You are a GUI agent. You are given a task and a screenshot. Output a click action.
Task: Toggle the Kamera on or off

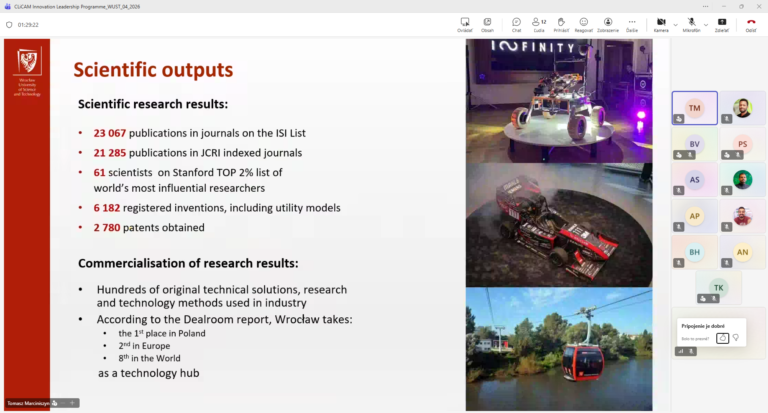click(660, 23)
